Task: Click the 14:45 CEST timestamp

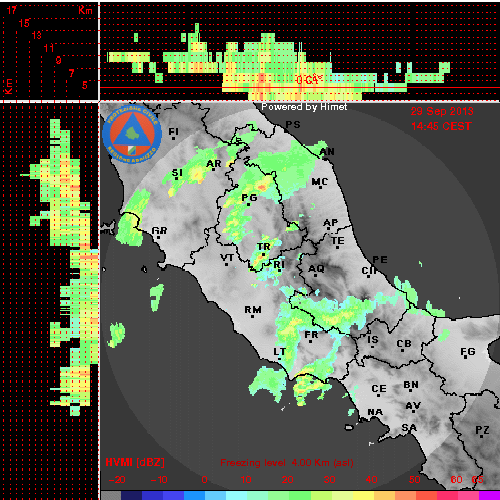Action: 441,126
